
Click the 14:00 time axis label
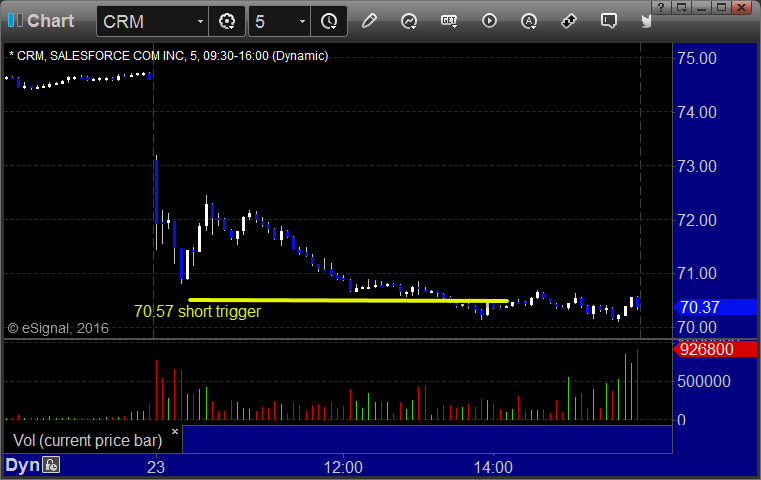click(493, 467)
